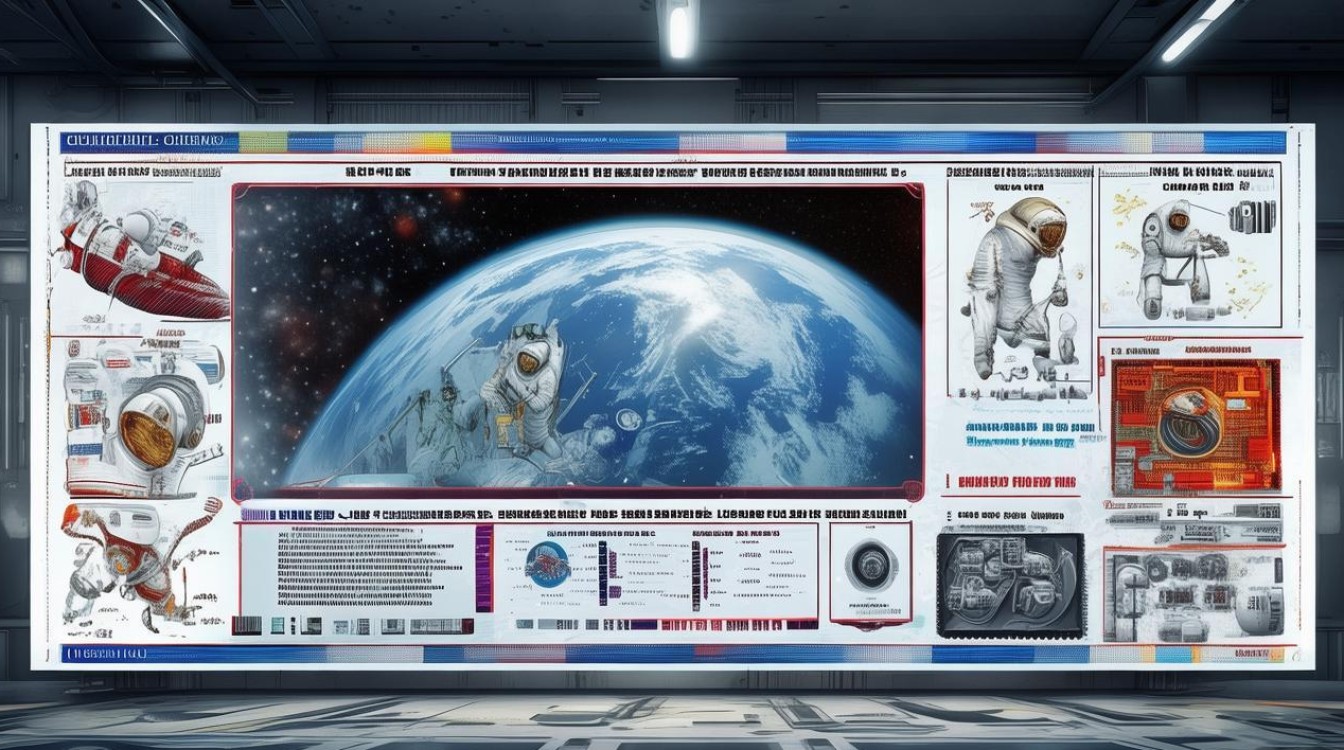The image size is (1344, 750).
Task: Click the bottom blue status bar left label
Action: [105, 654]
